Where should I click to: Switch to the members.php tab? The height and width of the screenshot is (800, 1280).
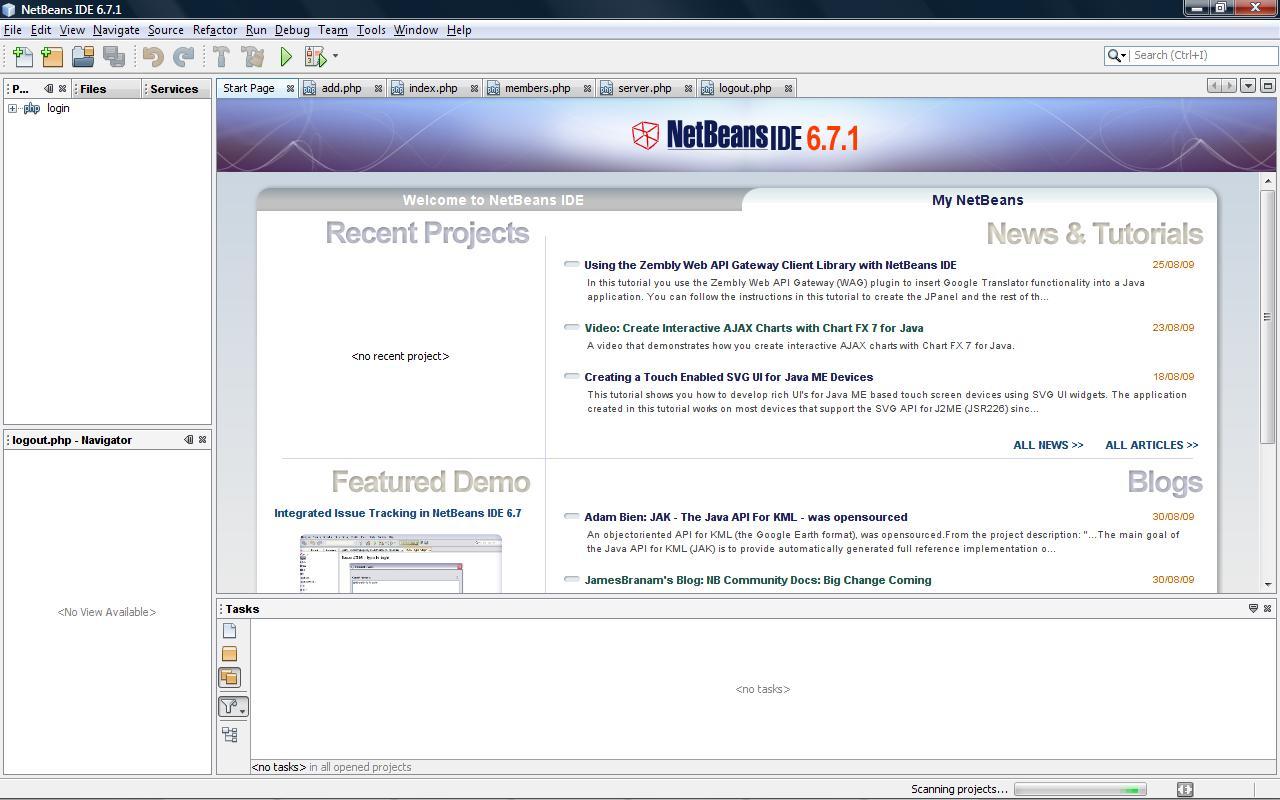(x=538, y=88)
